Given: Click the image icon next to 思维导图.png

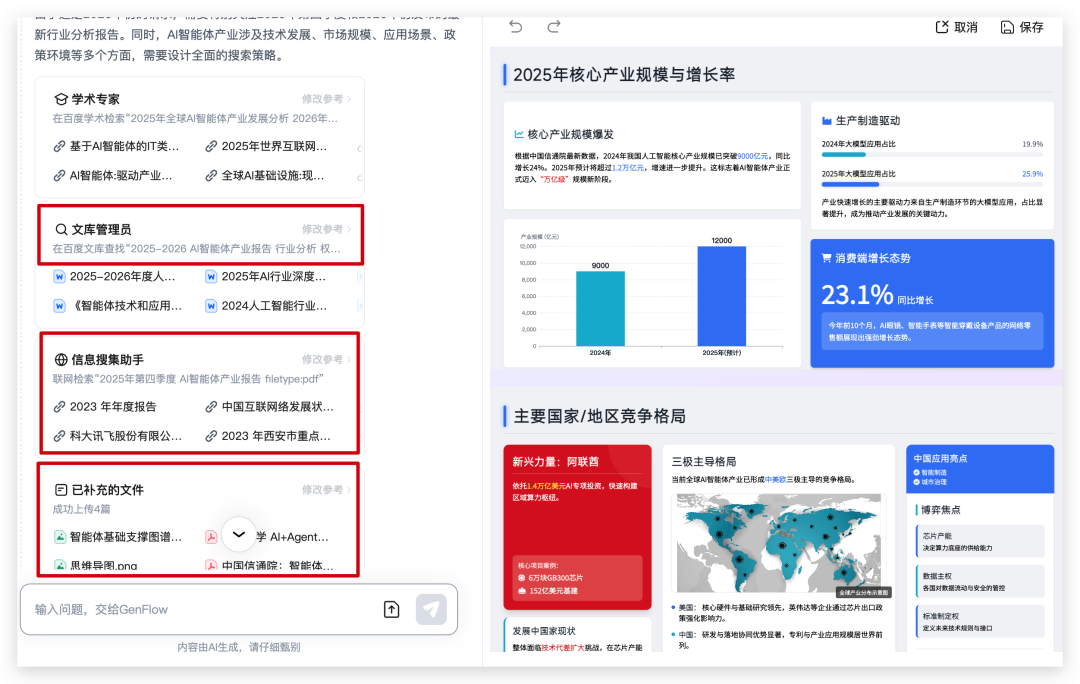Looking at the screenshot, I should tap(60, 565).
